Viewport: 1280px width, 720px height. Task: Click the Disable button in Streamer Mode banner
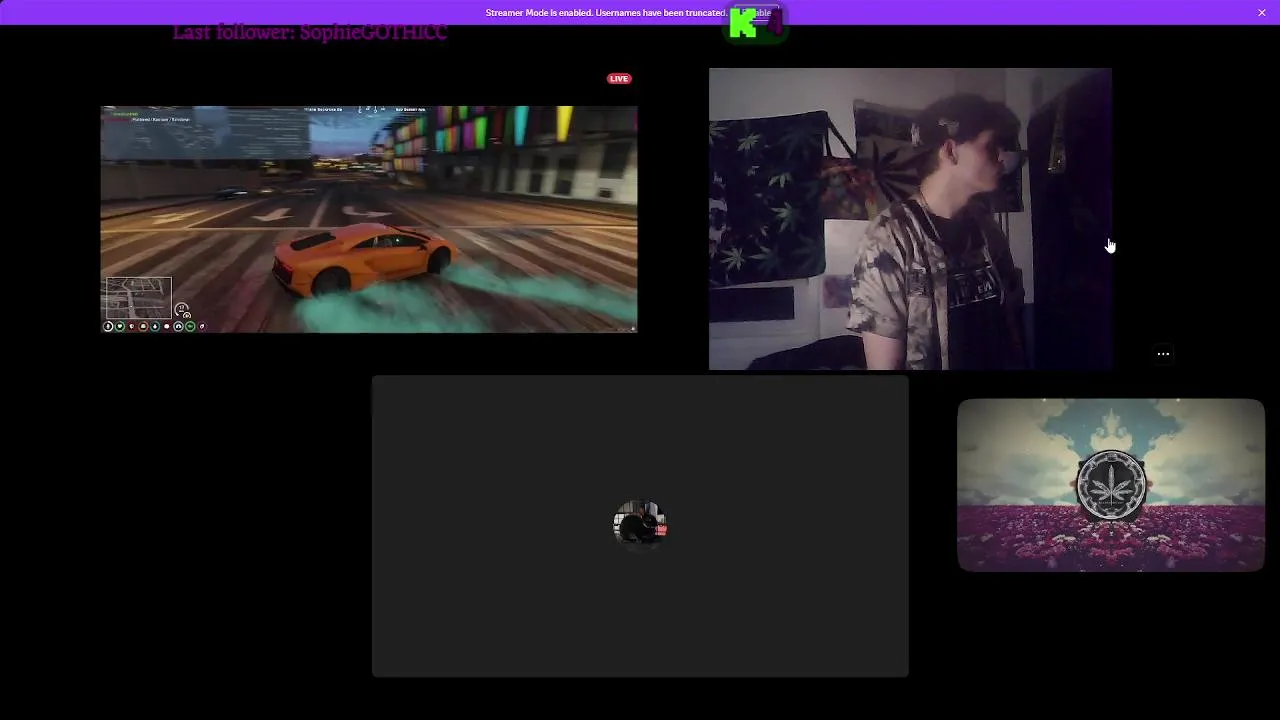pos(756,13)
